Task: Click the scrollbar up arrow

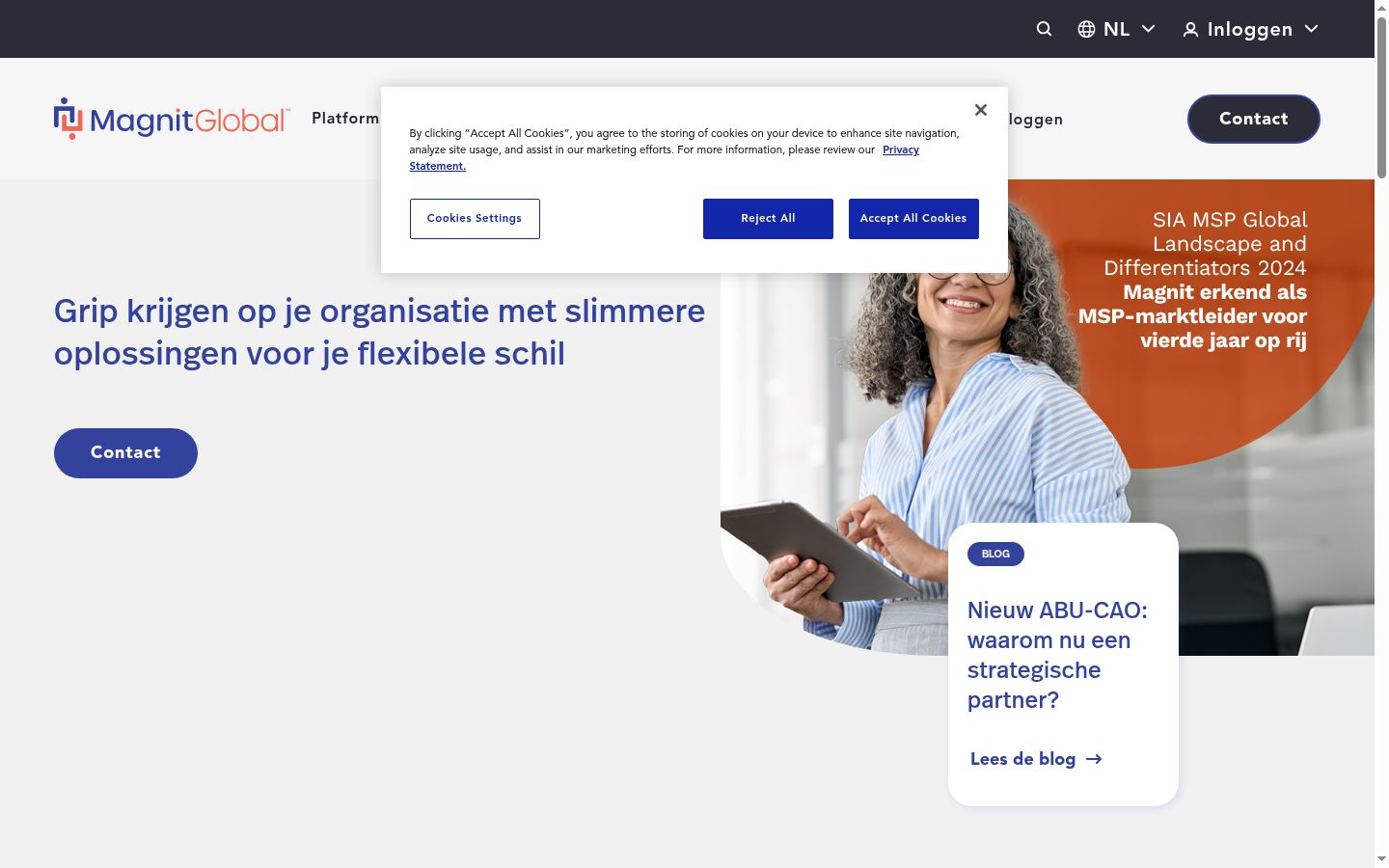Action: (x=1381, y=8)
